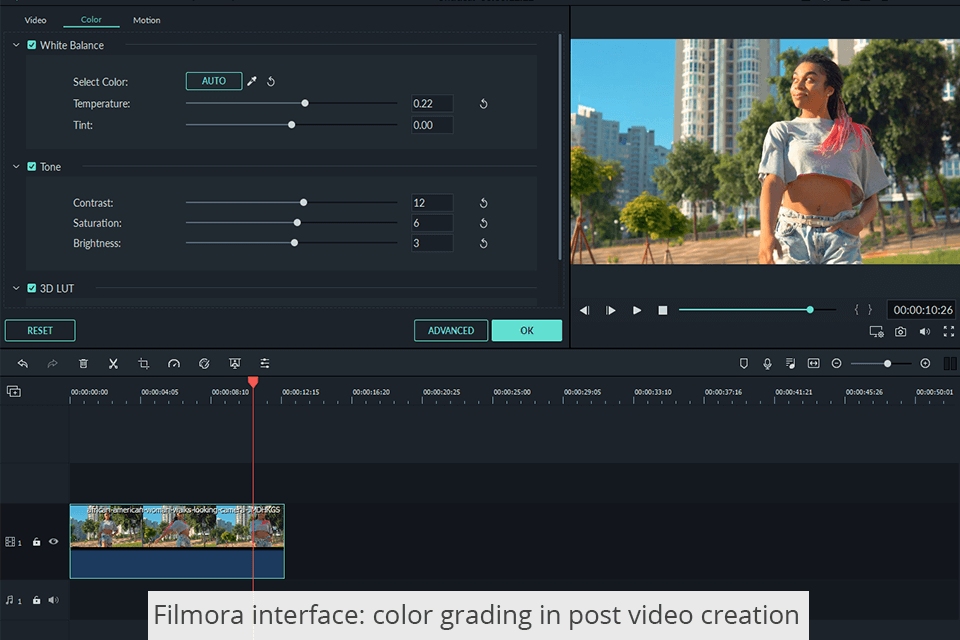Viewport: 960px width, 640px height.
Task: Reset the Temperature value
Action: click(483, 104)
